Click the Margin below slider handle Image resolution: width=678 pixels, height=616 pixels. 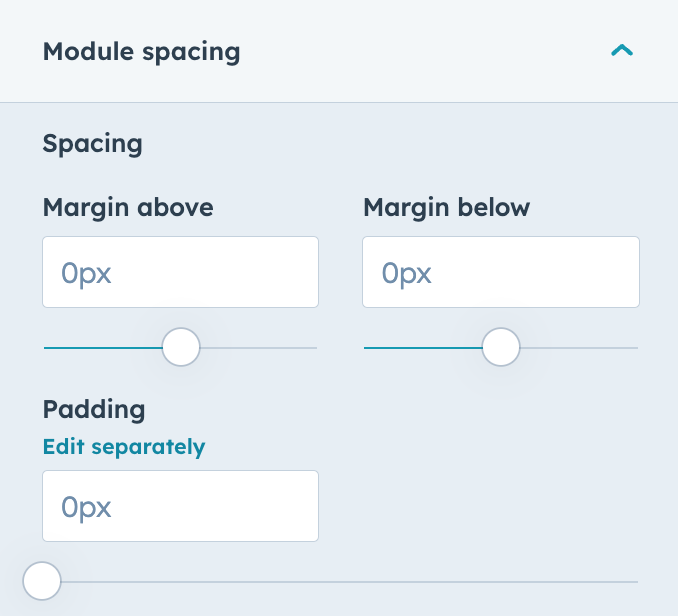(501, 347)
